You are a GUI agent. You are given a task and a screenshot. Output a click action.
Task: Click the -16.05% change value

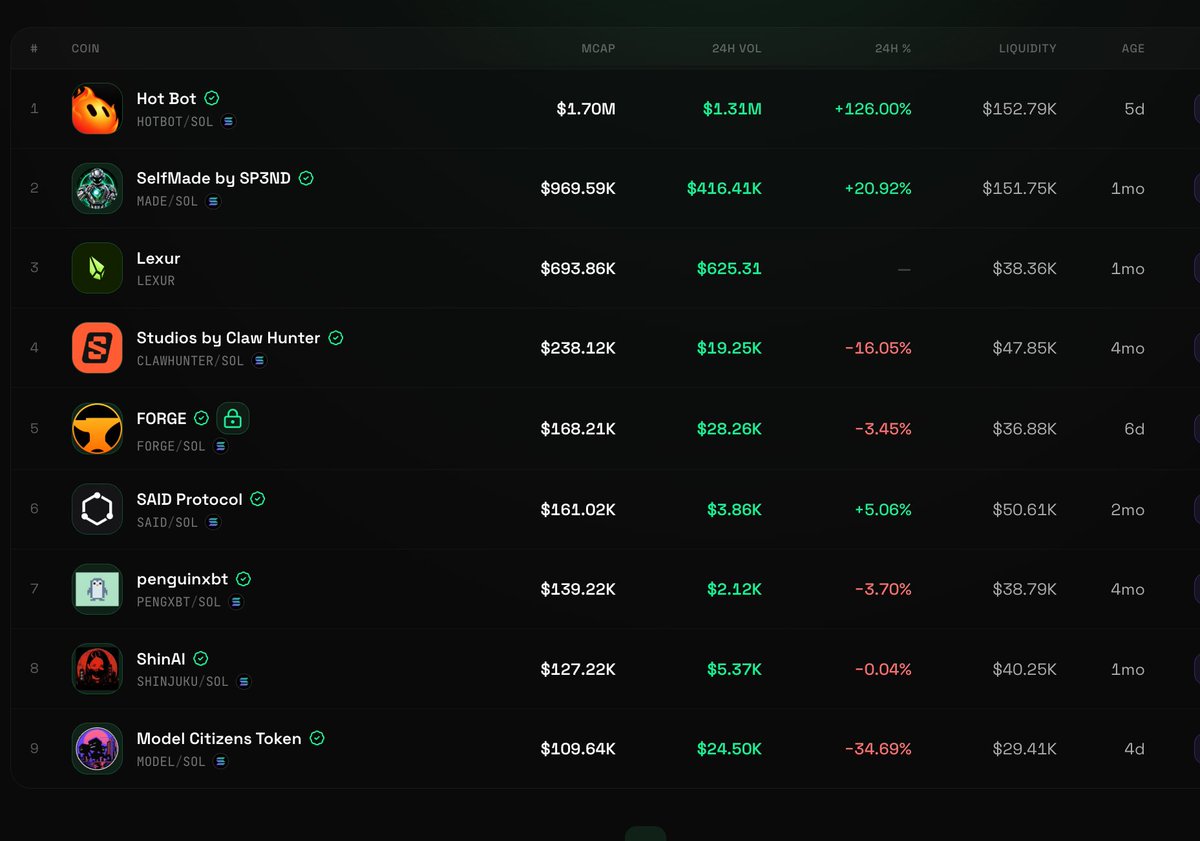click(878, 348)
